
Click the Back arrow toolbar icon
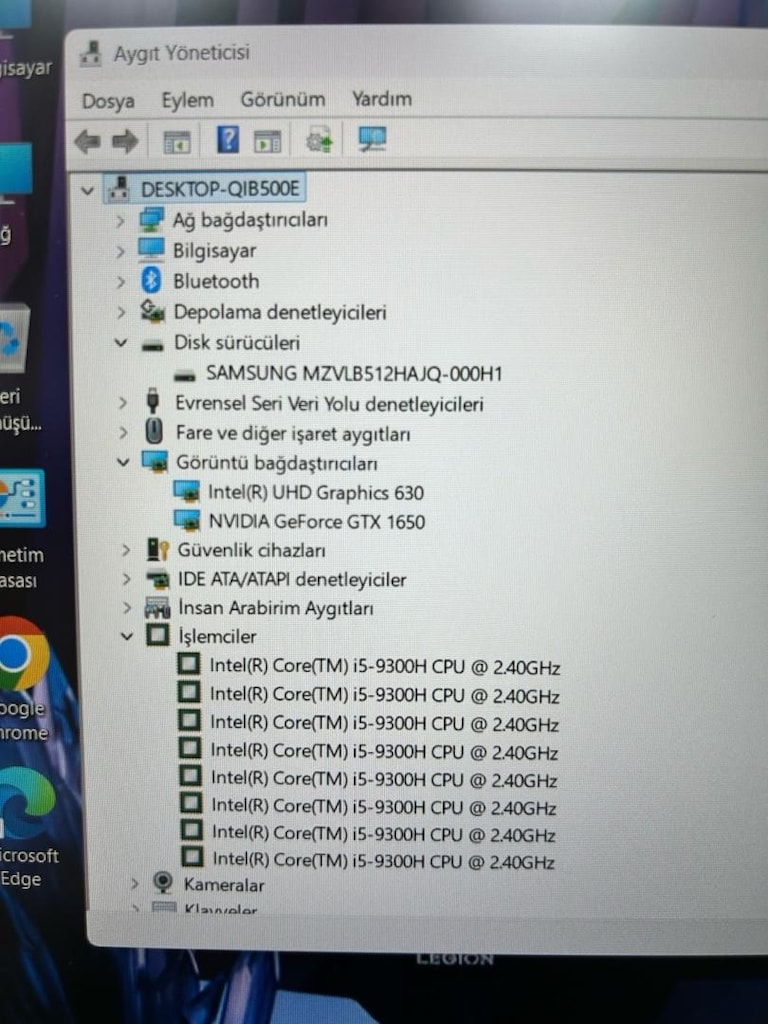87,141
